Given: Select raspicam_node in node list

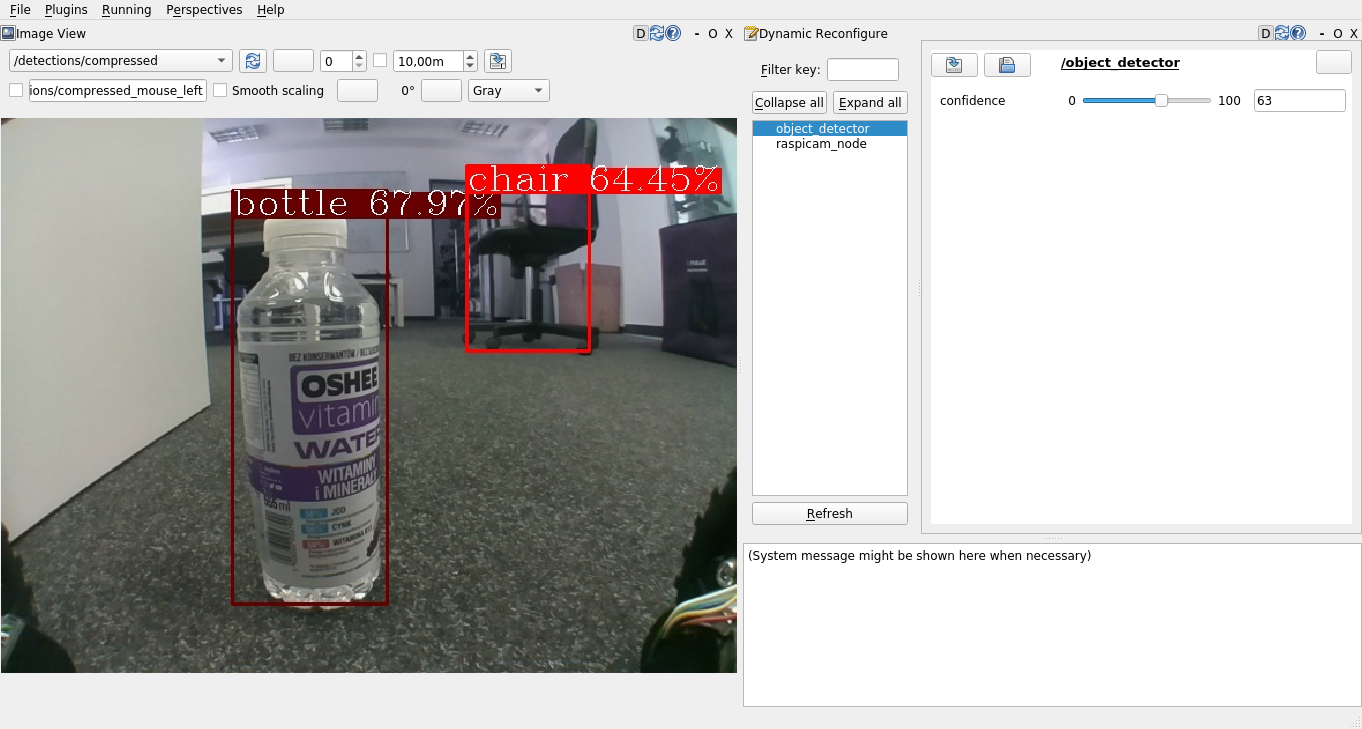Looking at the screenshot, I should point(821,144).
